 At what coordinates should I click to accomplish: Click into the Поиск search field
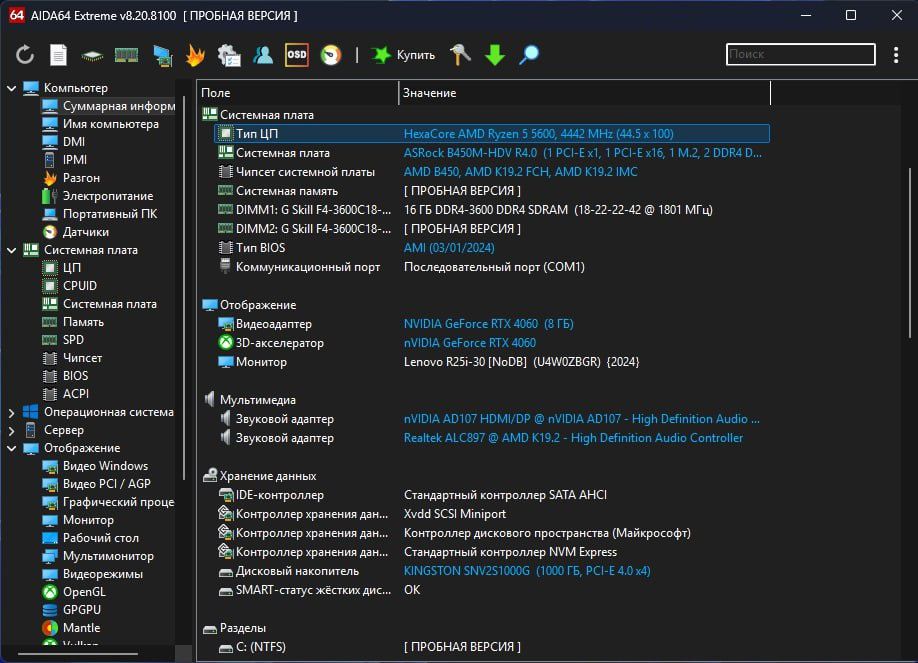[800, 54]
